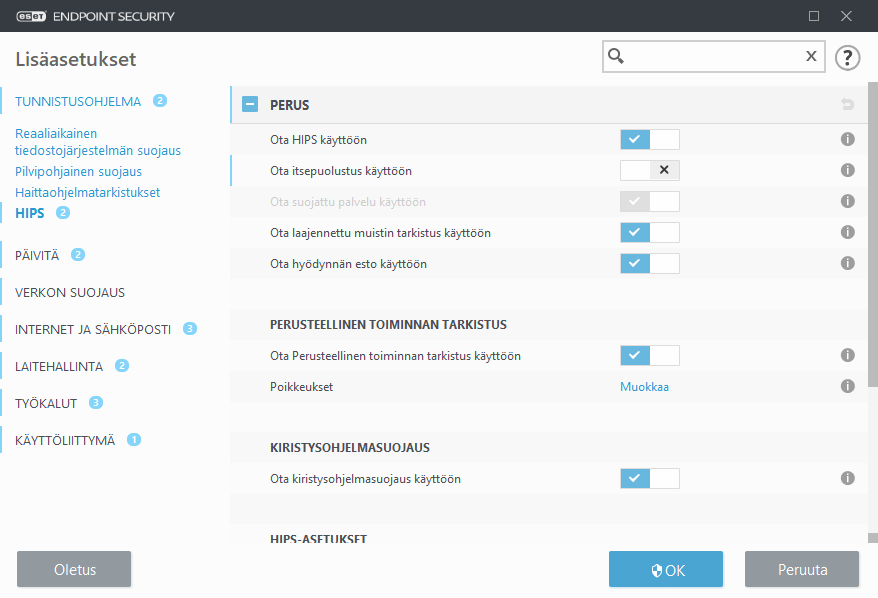Toggle Ota laajennettu muistin tarkistus switch

pyautogui.click(x=650, y=232)
